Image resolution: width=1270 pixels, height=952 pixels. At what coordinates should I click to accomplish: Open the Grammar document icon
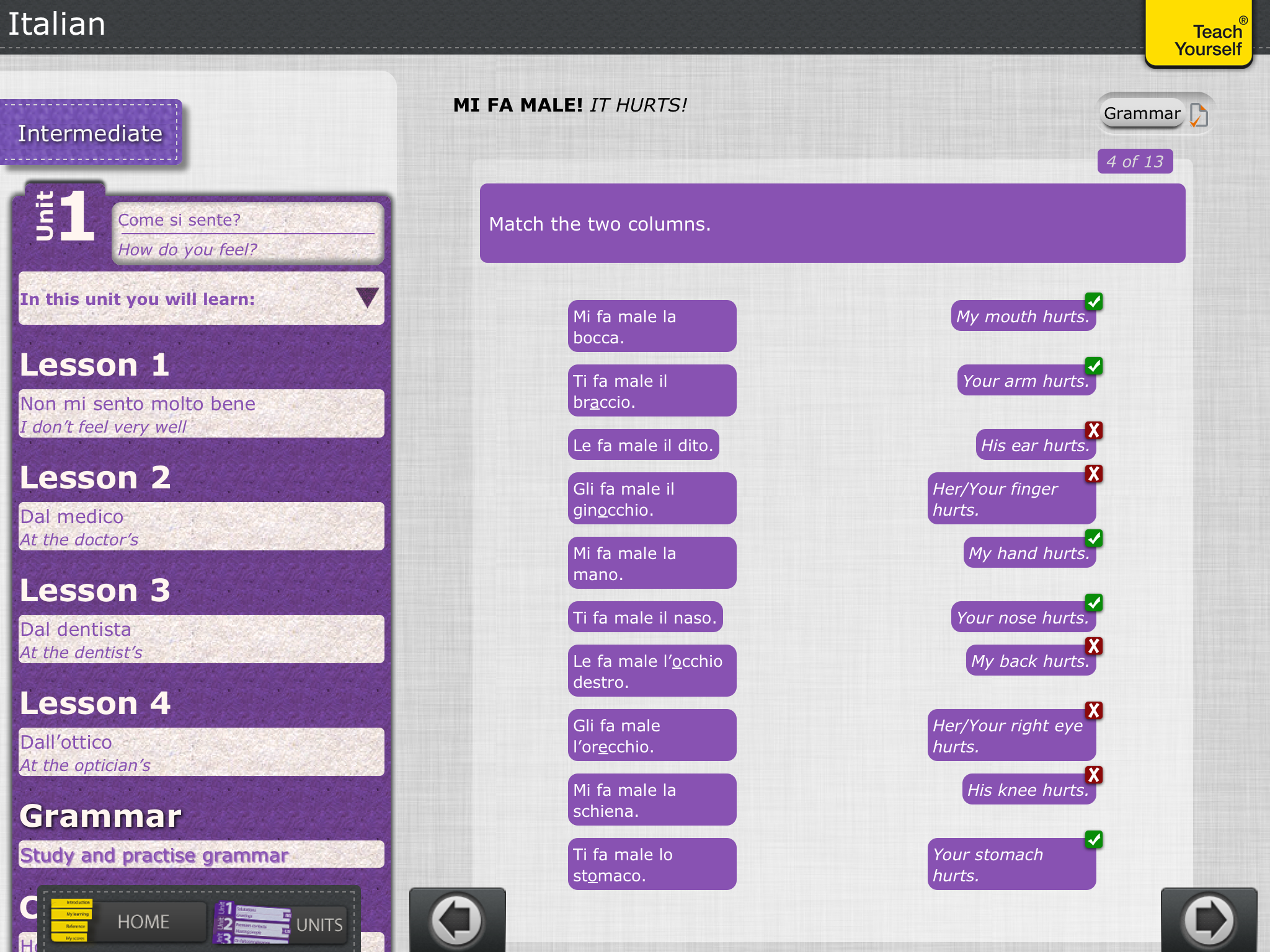(1198, 115)
